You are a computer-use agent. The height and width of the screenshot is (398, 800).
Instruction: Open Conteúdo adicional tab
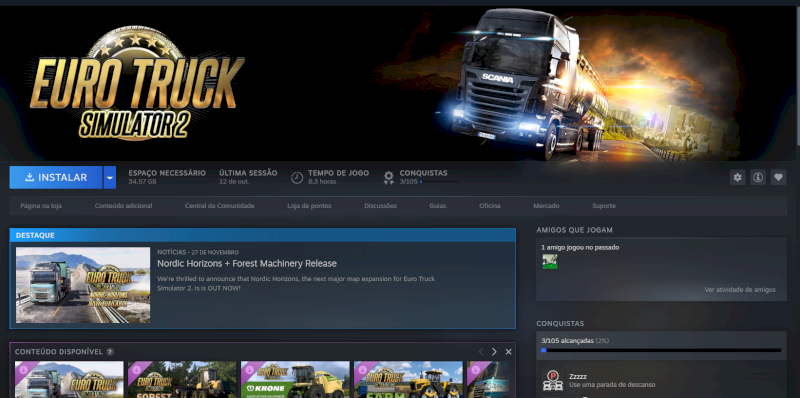[123, 206]
